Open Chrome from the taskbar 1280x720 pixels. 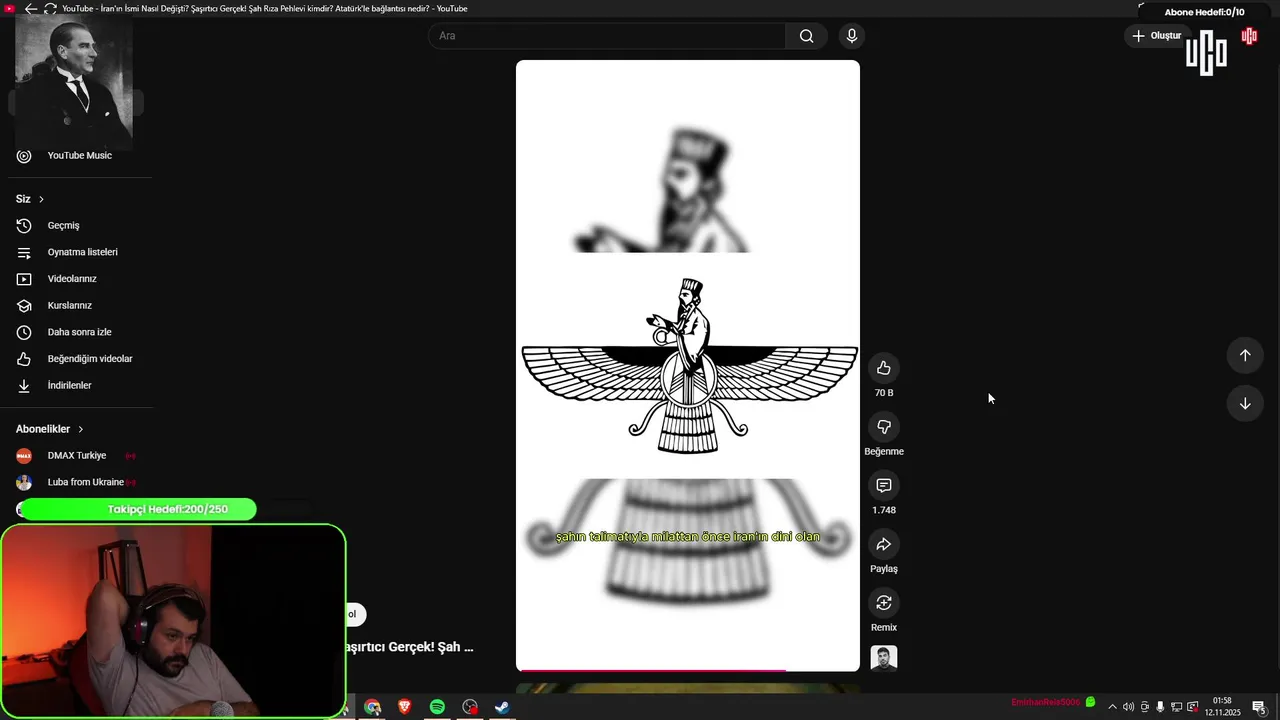coord(372,707)
